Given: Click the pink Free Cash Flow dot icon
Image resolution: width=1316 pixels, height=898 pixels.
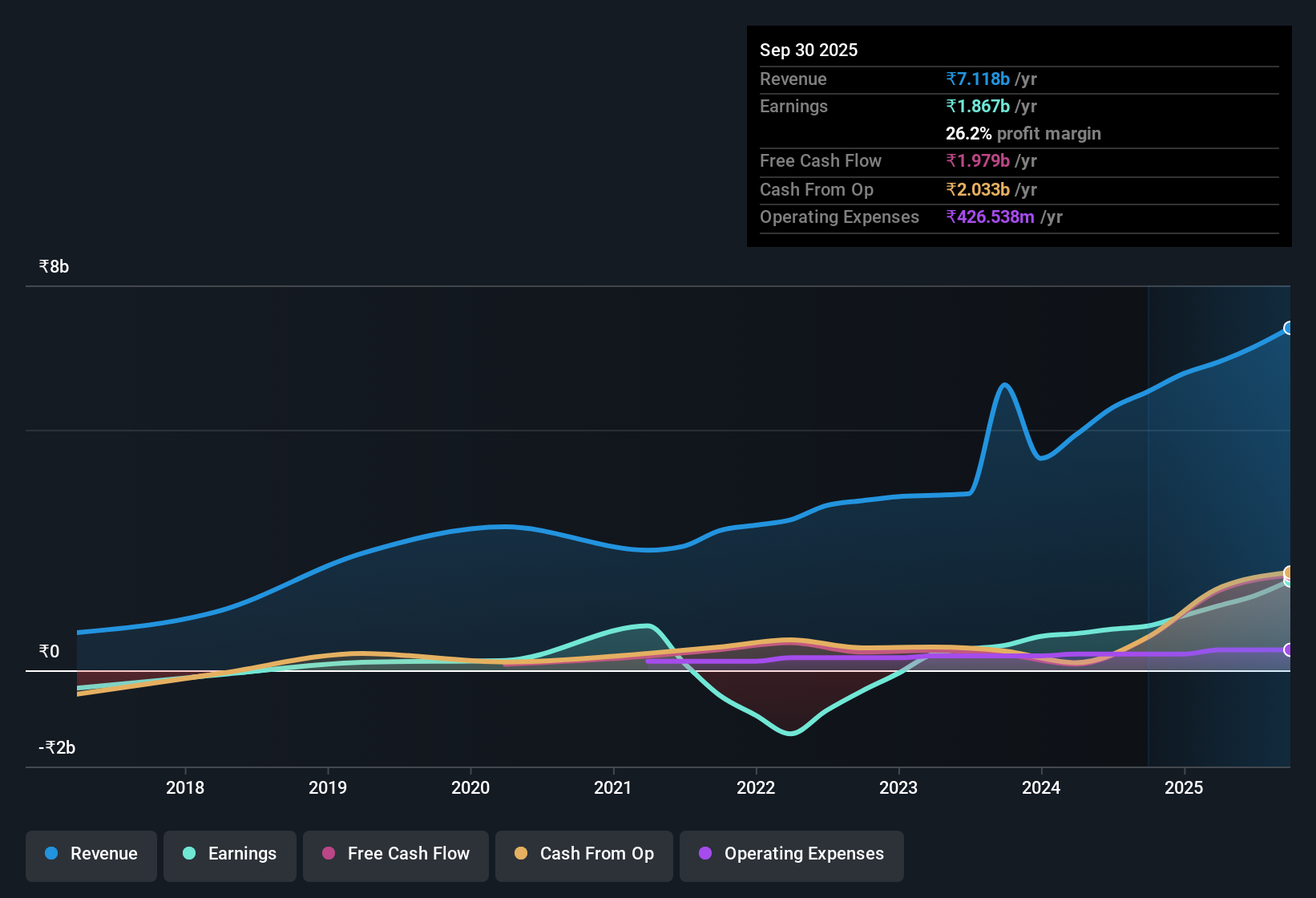Looking at the screenshot, I should tap(328, 854).
